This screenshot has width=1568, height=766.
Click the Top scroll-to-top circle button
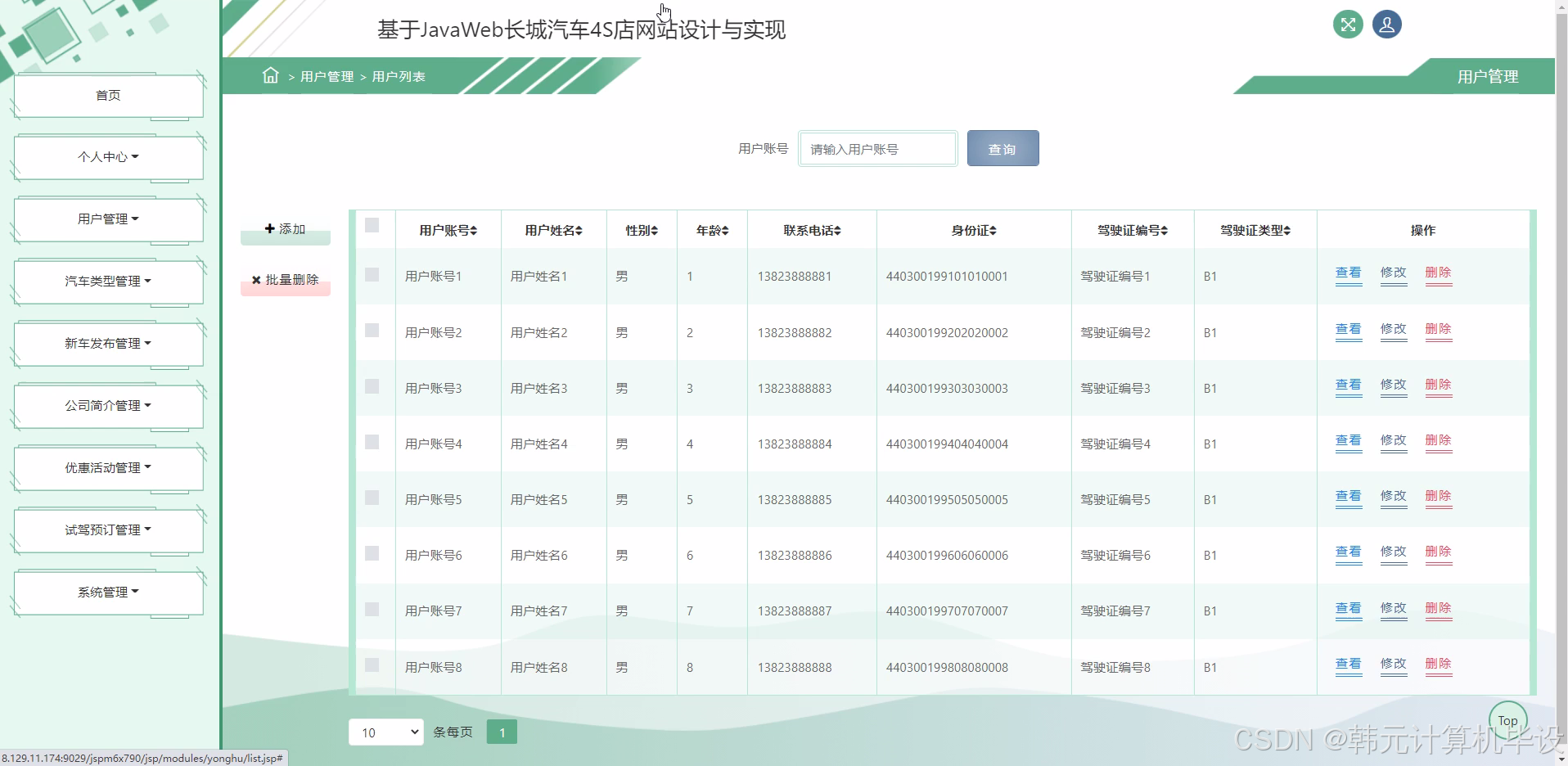[x=1507, y=720]
